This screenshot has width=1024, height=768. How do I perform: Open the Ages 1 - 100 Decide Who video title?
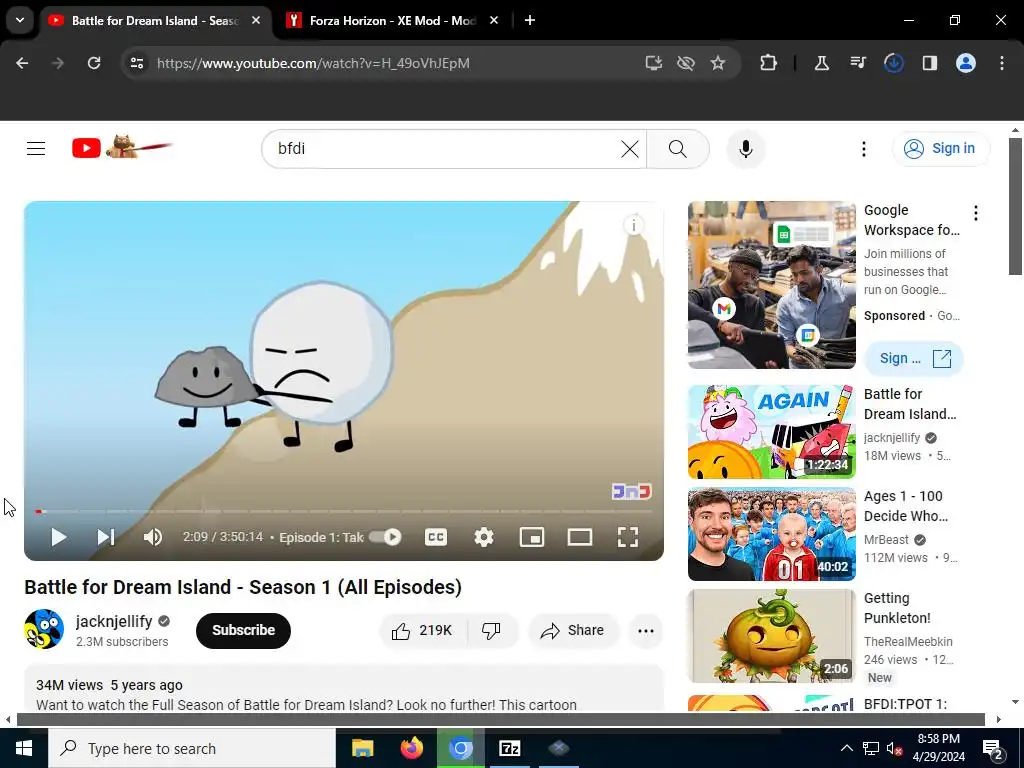906,506
